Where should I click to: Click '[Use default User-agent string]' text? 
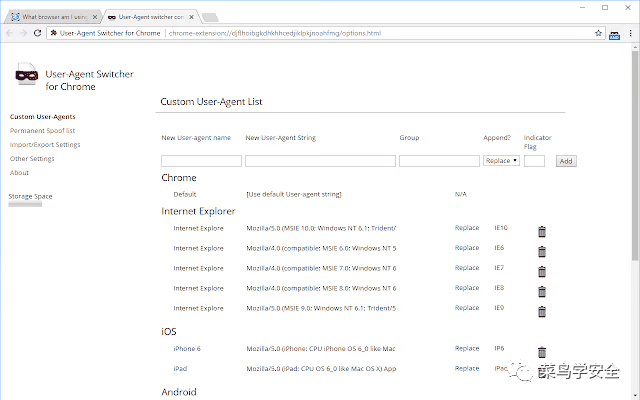click(x=294, y=194)
